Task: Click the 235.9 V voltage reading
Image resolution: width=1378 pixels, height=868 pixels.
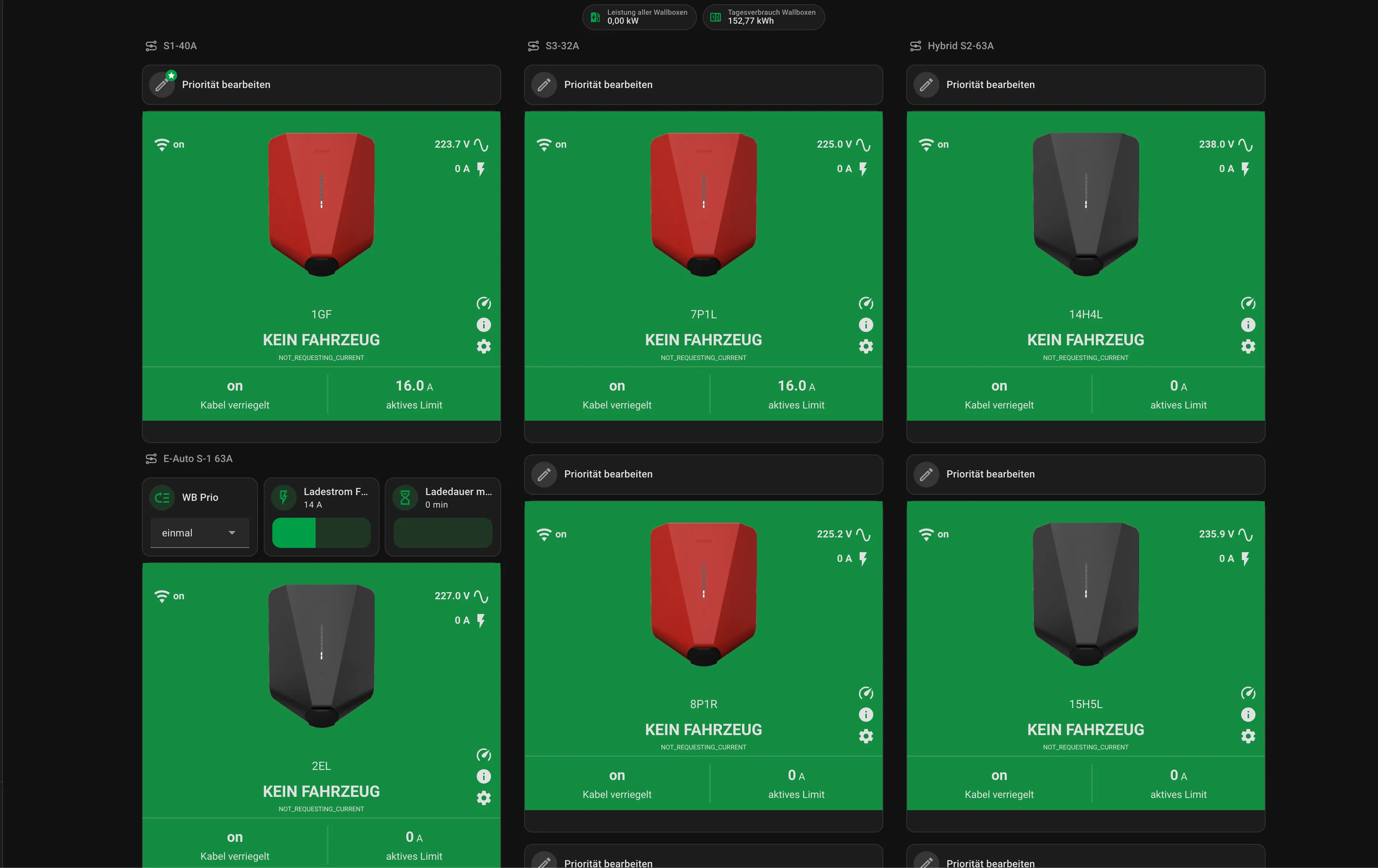Action: (1217, 534)
